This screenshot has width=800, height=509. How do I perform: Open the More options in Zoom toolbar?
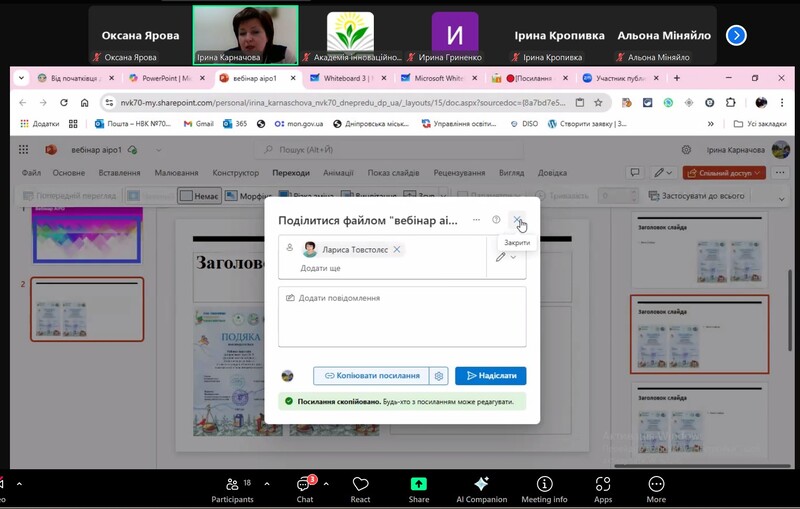[x=656, y=490]
